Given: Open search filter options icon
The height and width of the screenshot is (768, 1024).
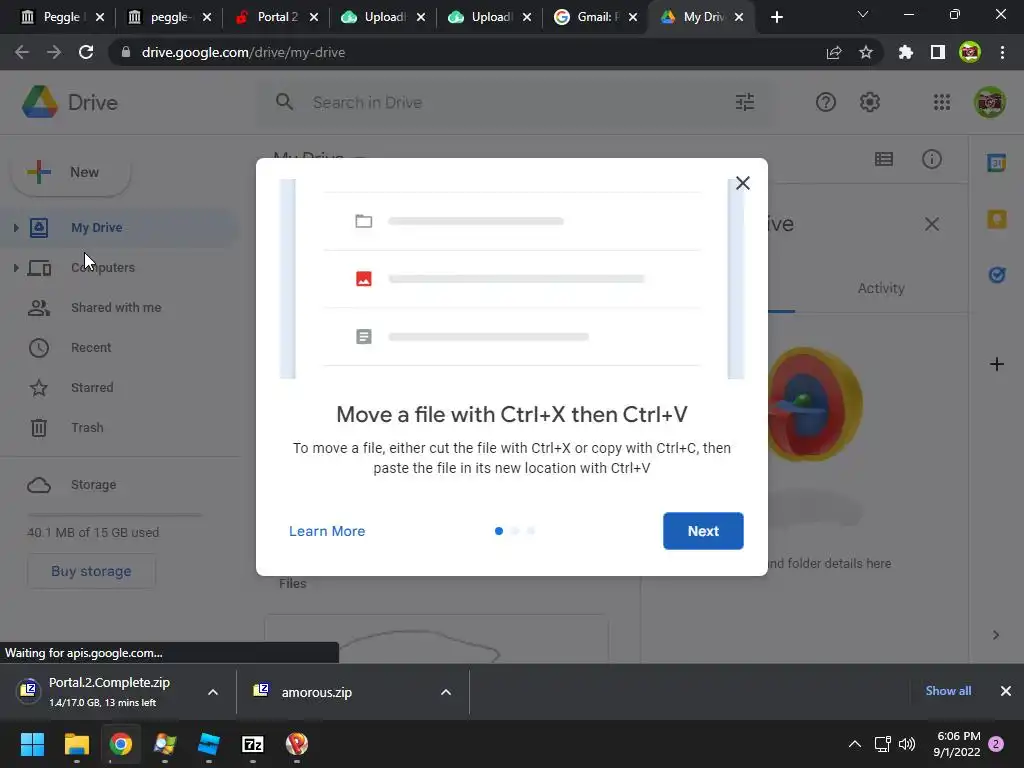Looking at the screenshot, I should pyautogui.click(x=744, y=102).
